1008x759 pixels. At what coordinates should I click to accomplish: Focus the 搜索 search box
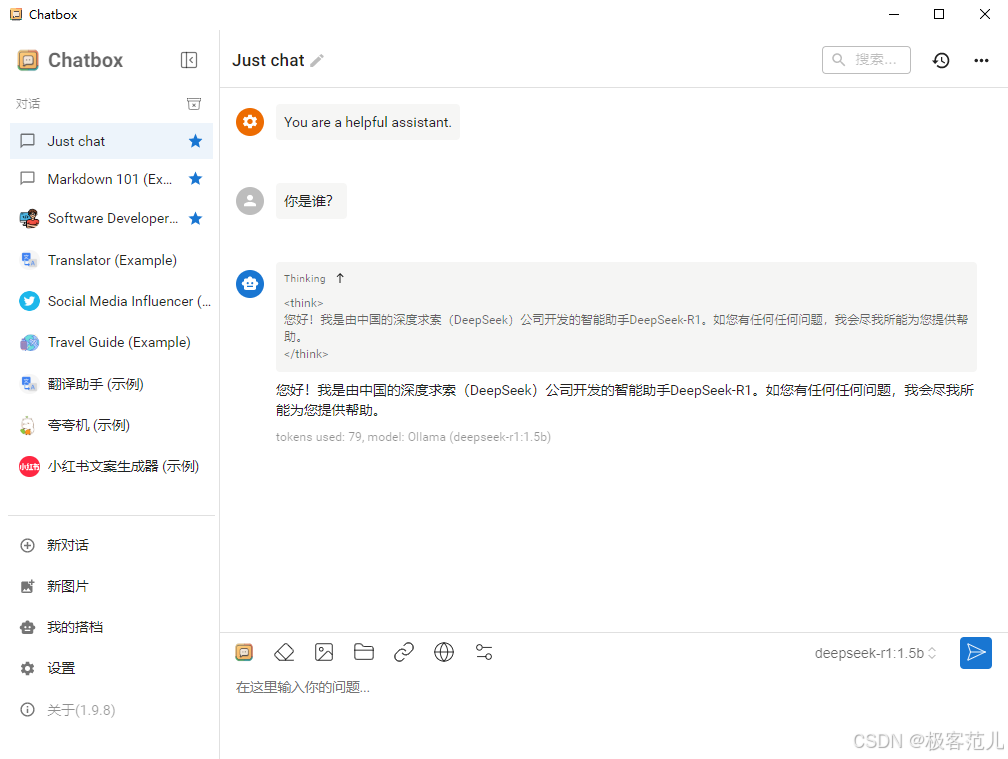(866, 60)
